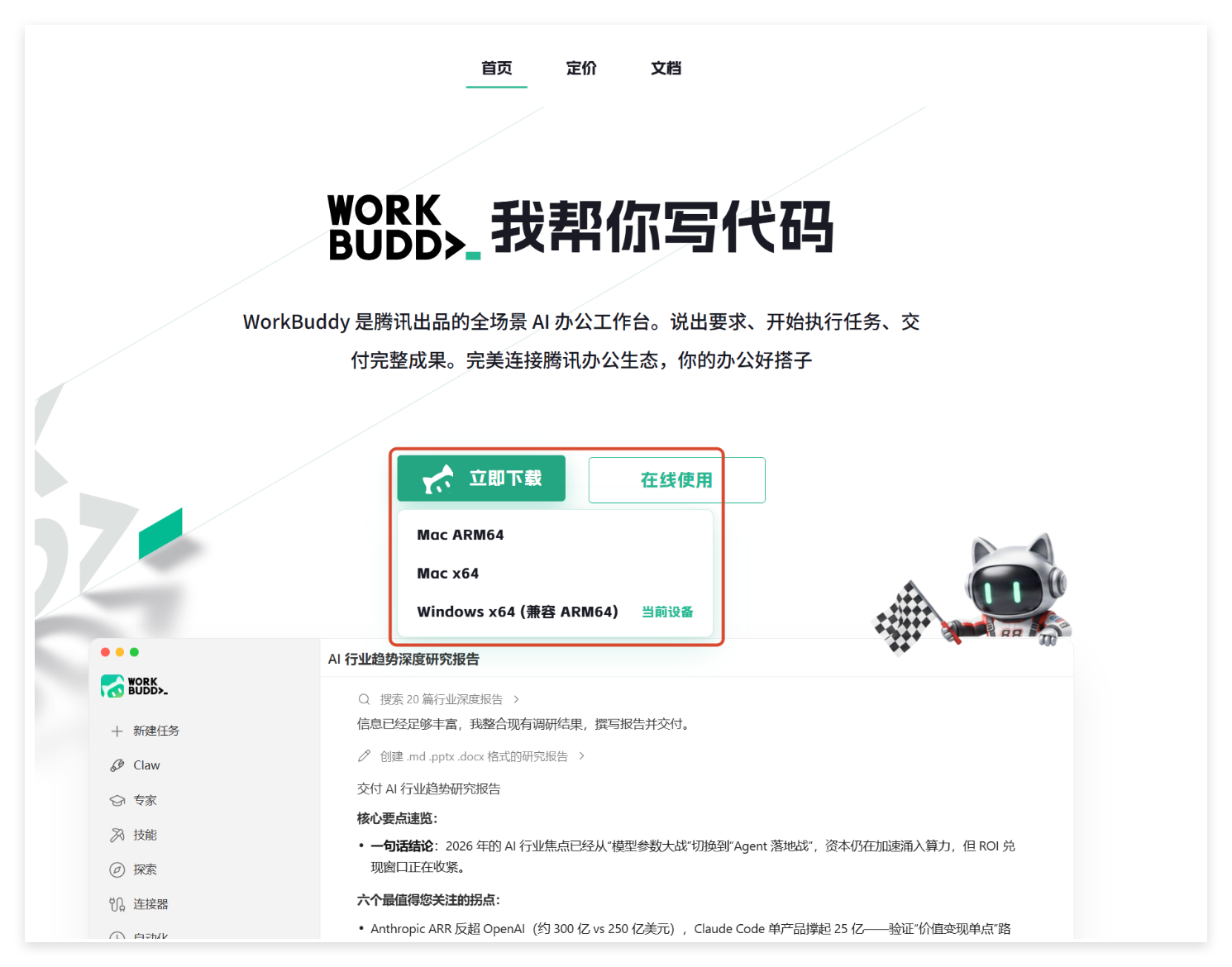The image size is (1232, 967).
Task: Click the 创建 .md .pptx .docx 格式的研究报告 step
Action: [474, 756]
